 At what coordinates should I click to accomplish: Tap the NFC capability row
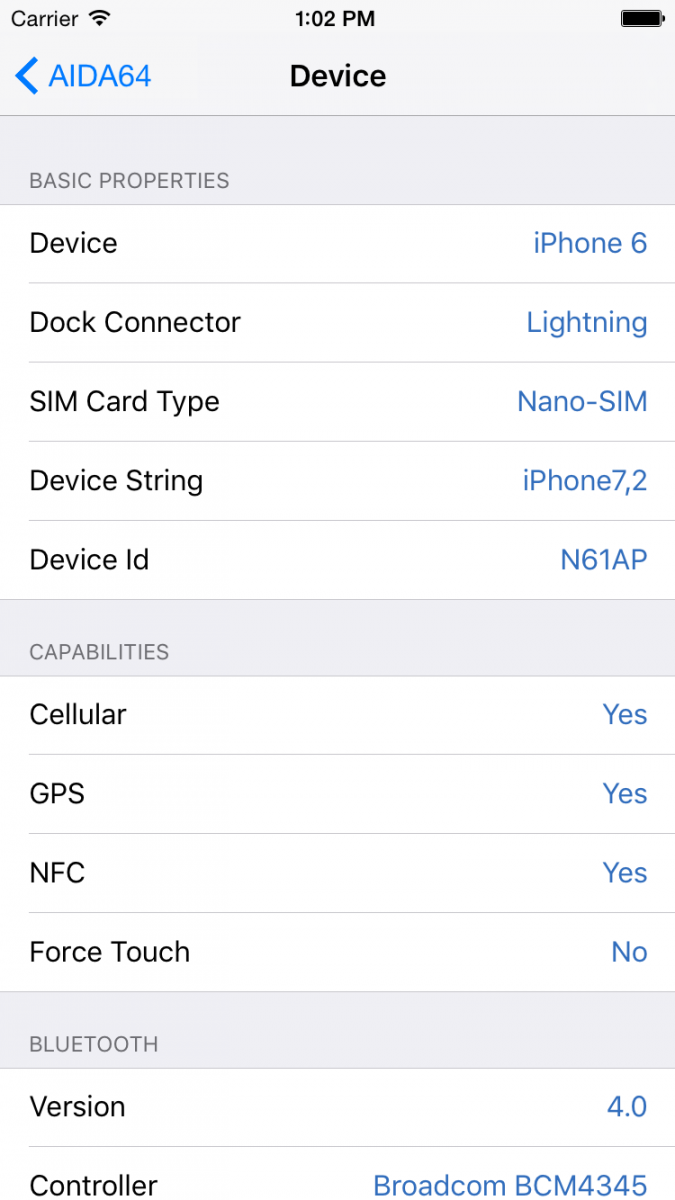pos(337,873)
